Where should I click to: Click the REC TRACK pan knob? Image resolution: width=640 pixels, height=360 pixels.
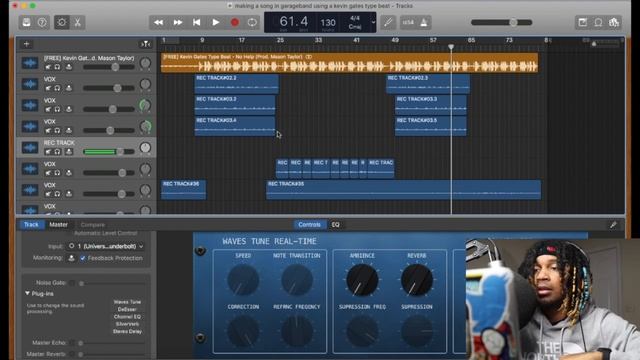[145, 148]
